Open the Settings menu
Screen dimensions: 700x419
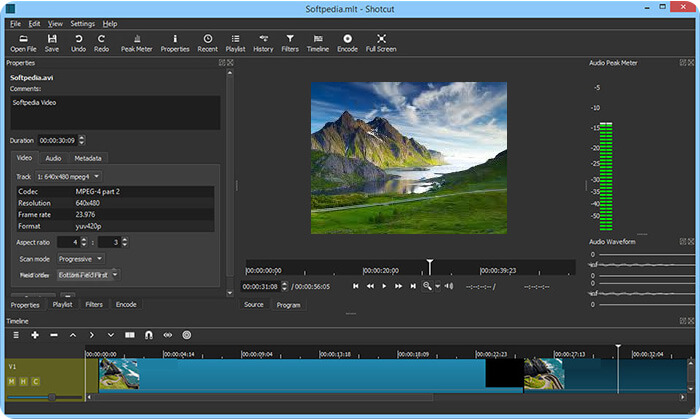click(83, 24)
